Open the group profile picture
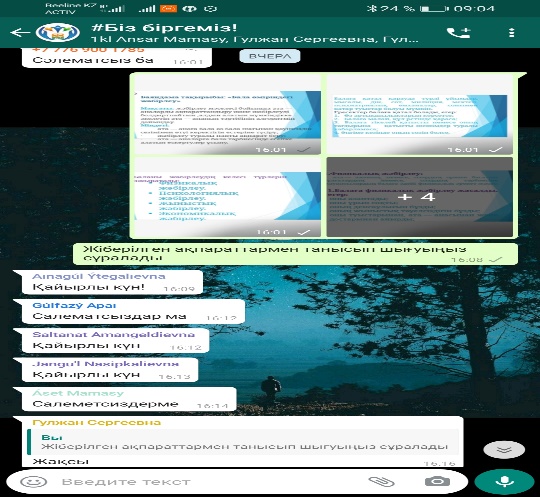 click(58, 33)
